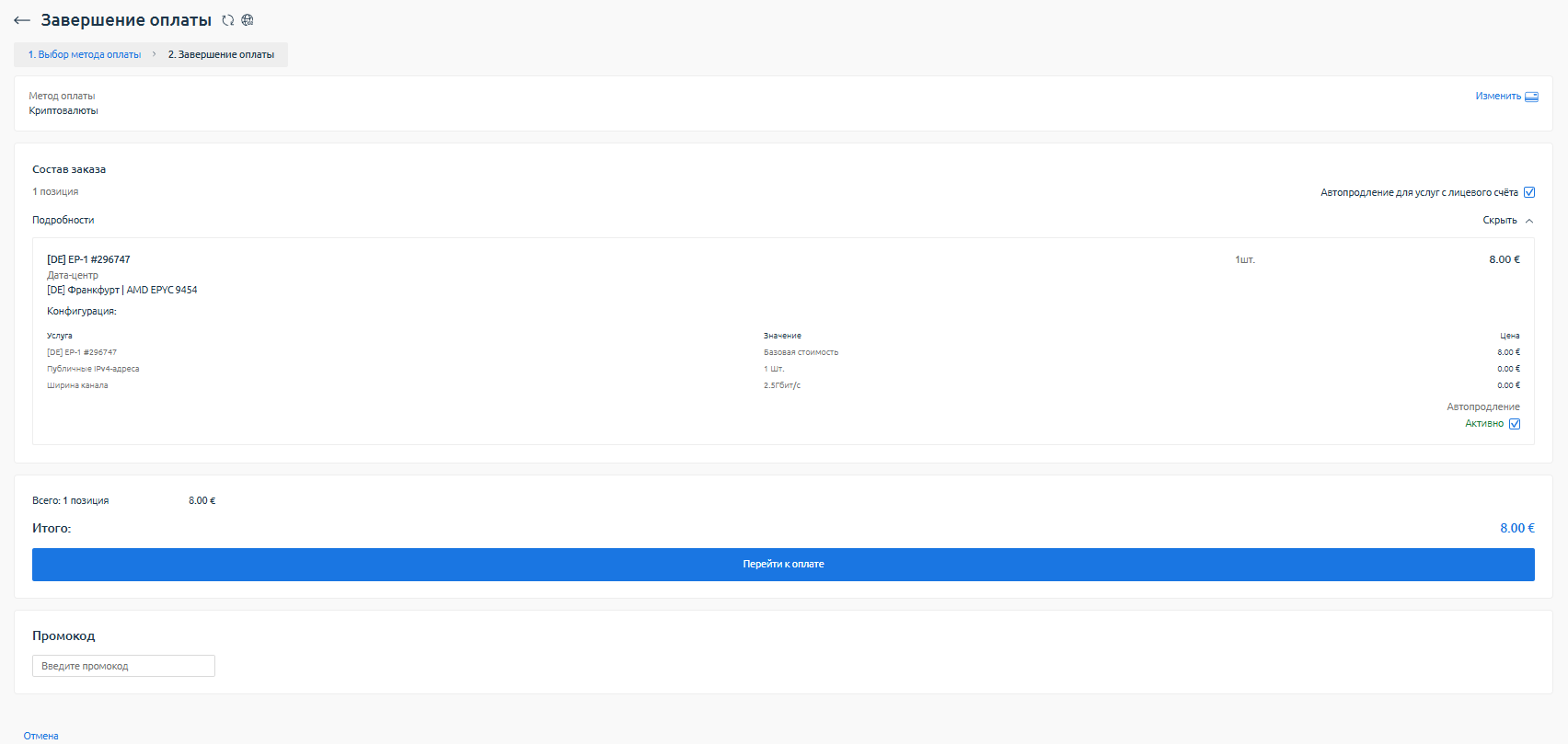1568x744 pixels.
Task: Collapse order details with Скрыть
Action: click(1499, 221)
